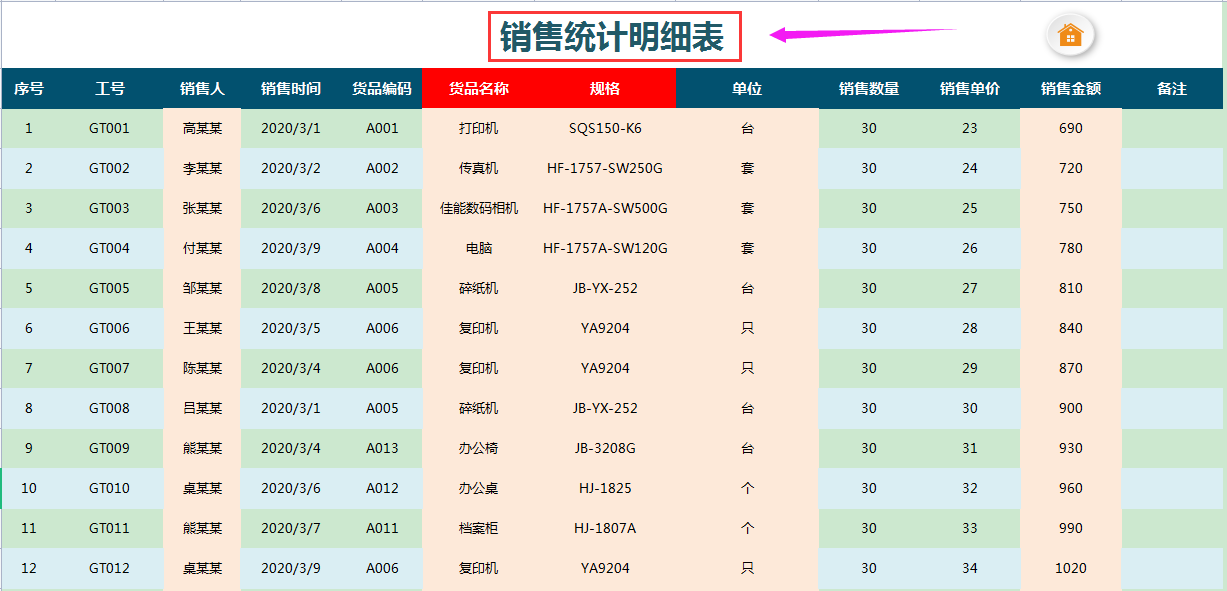Select the unit price cell showing 29

click(x=970, y=368)
